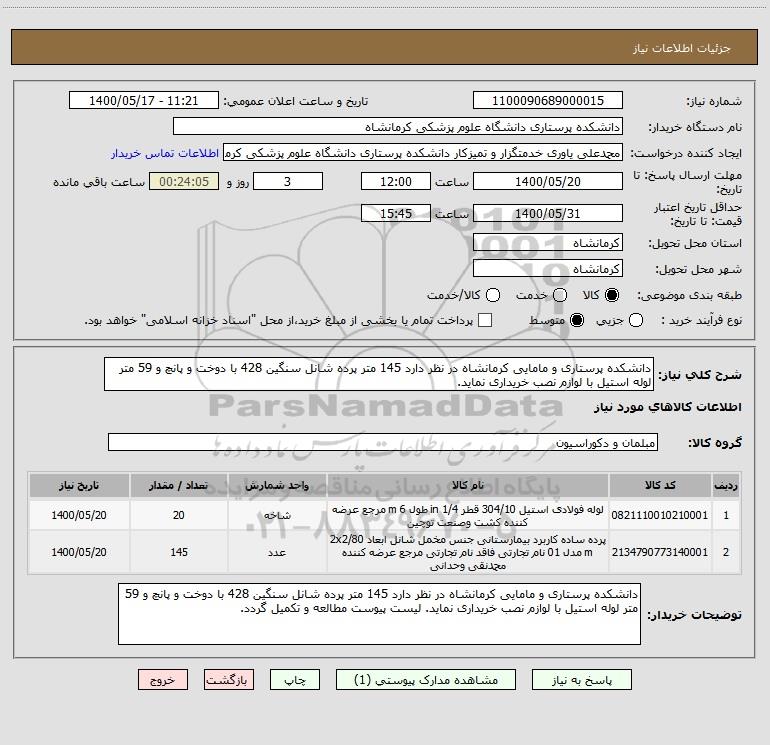The image size is (770, 745).
Task: Click the تعداد / مقدار column header
Action: coord(178,486)
